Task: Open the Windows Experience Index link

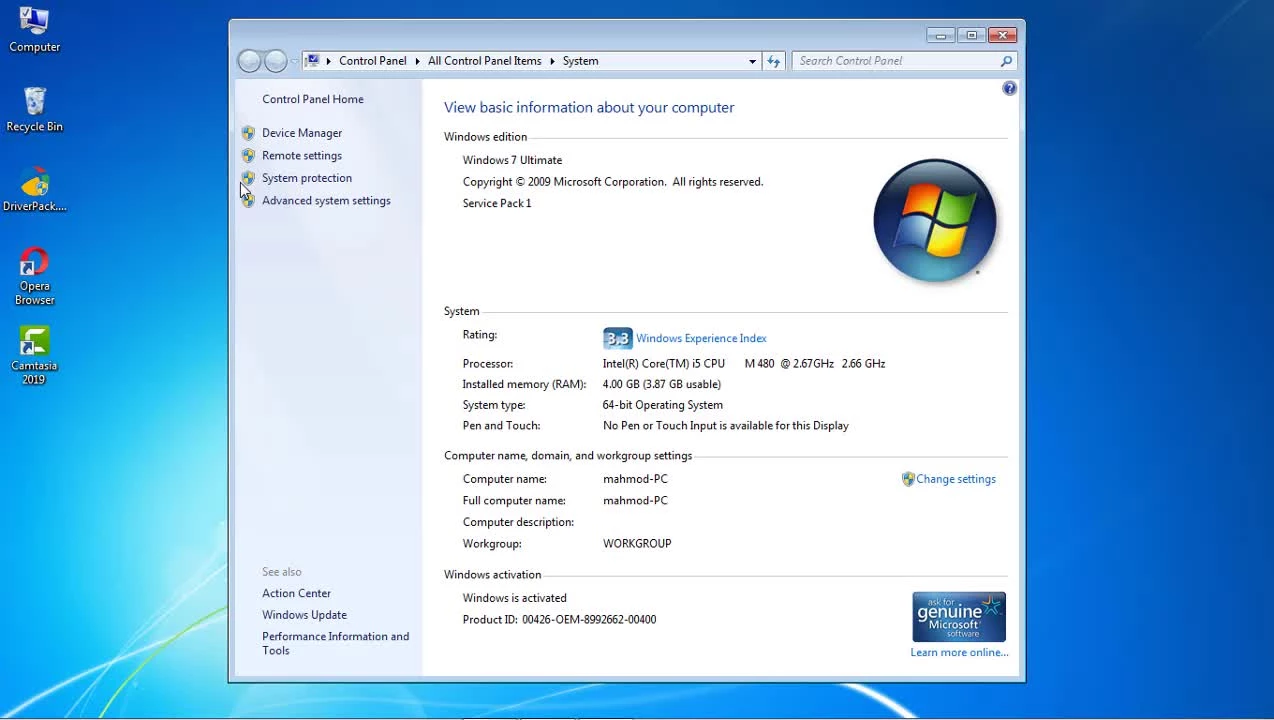Action: [x=701, y=339]
